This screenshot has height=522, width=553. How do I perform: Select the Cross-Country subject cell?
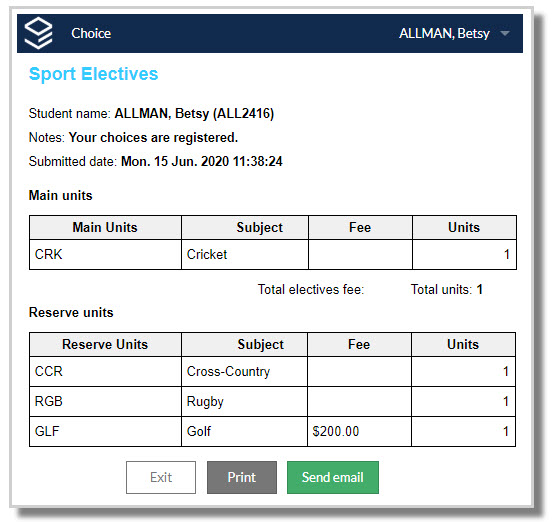point(244,371)
